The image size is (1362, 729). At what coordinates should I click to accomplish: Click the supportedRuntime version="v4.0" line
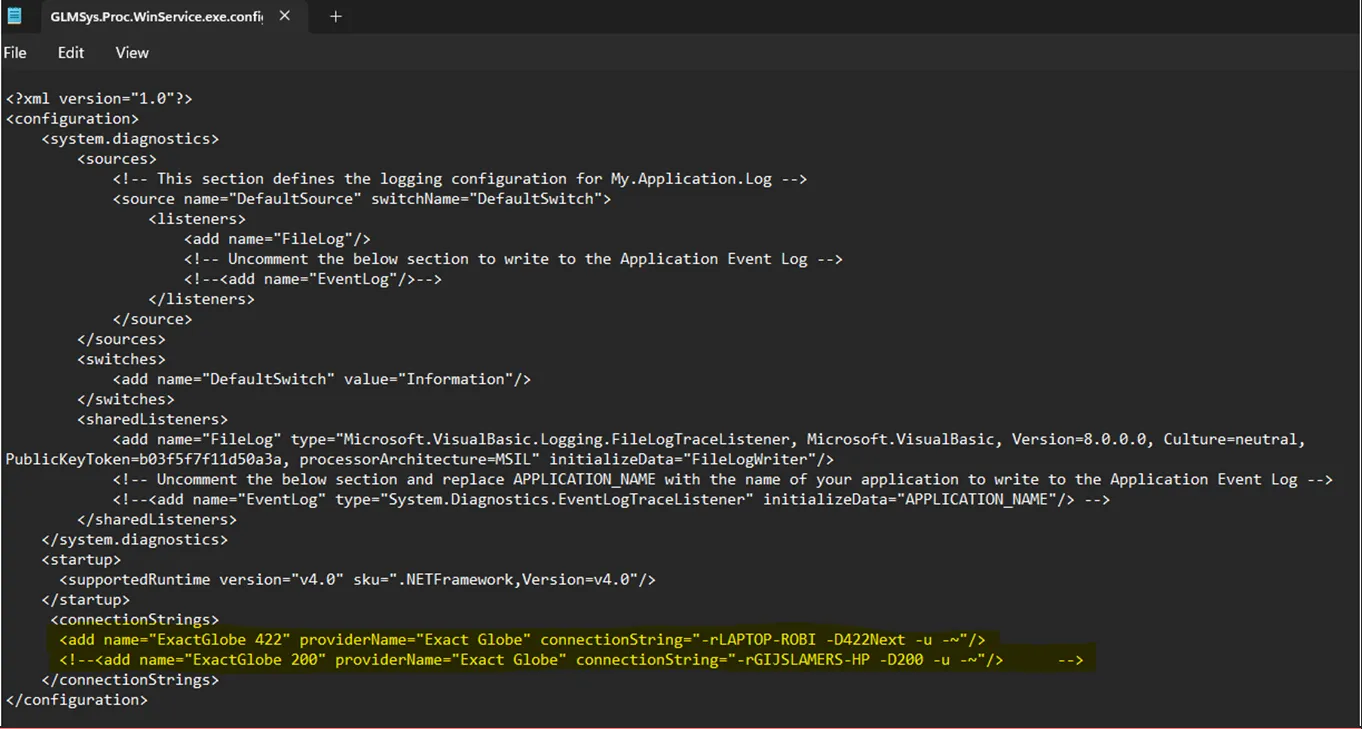[x=357, y=579]
